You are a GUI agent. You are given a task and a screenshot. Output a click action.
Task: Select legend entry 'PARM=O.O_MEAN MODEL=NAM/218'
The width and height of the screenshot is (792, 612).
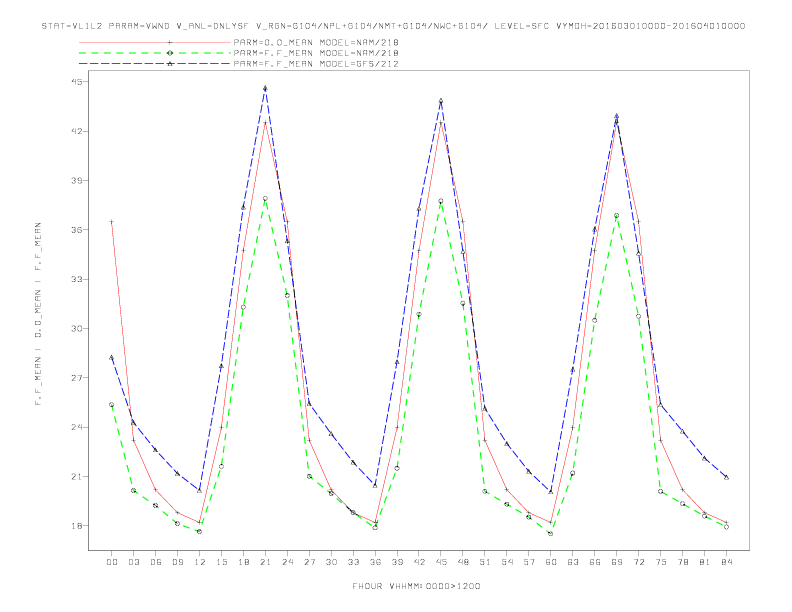click(316, 42)
